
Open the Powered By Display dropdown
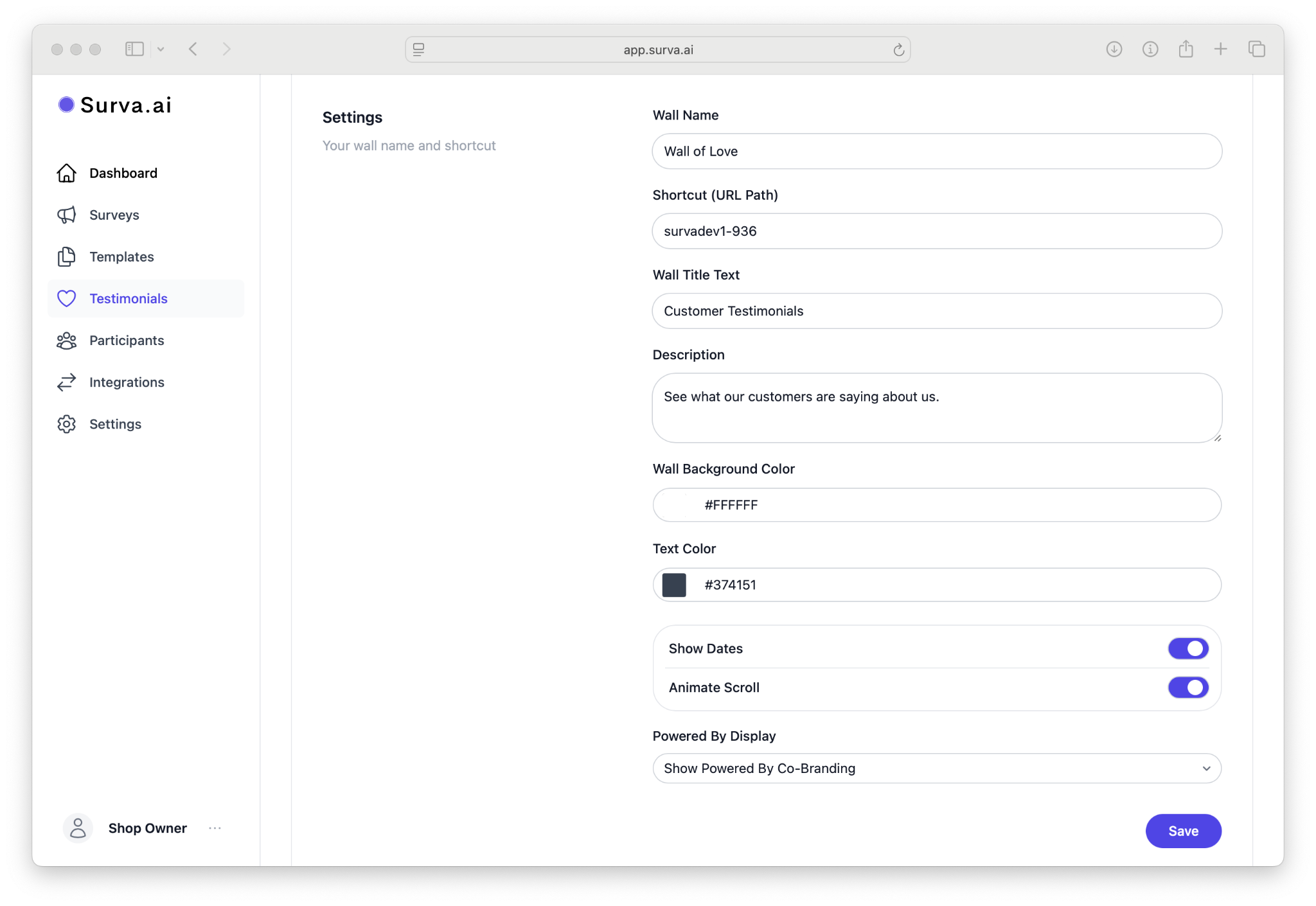pos(936,768)
